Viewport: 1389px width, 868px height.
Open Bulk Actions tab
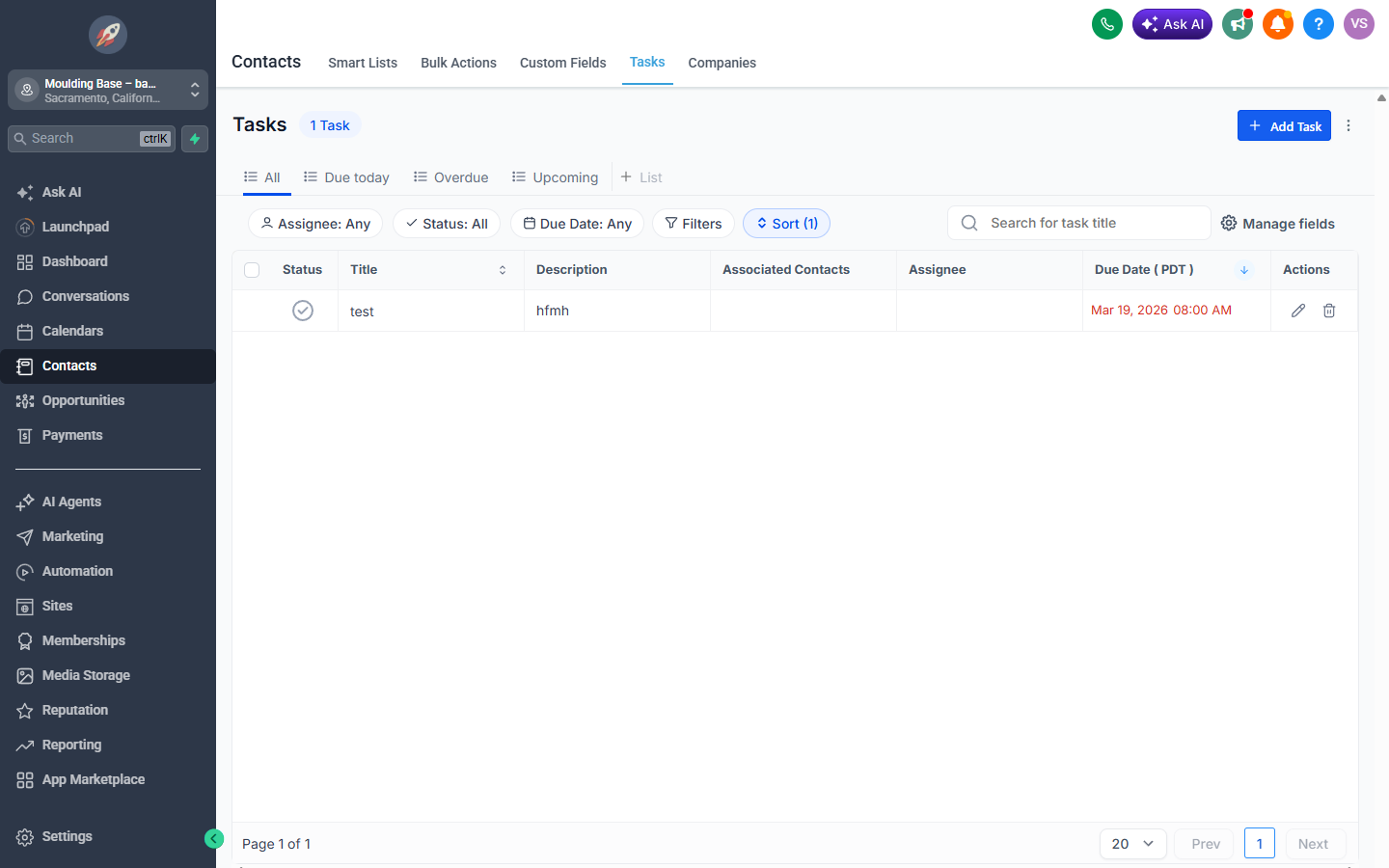458,63
